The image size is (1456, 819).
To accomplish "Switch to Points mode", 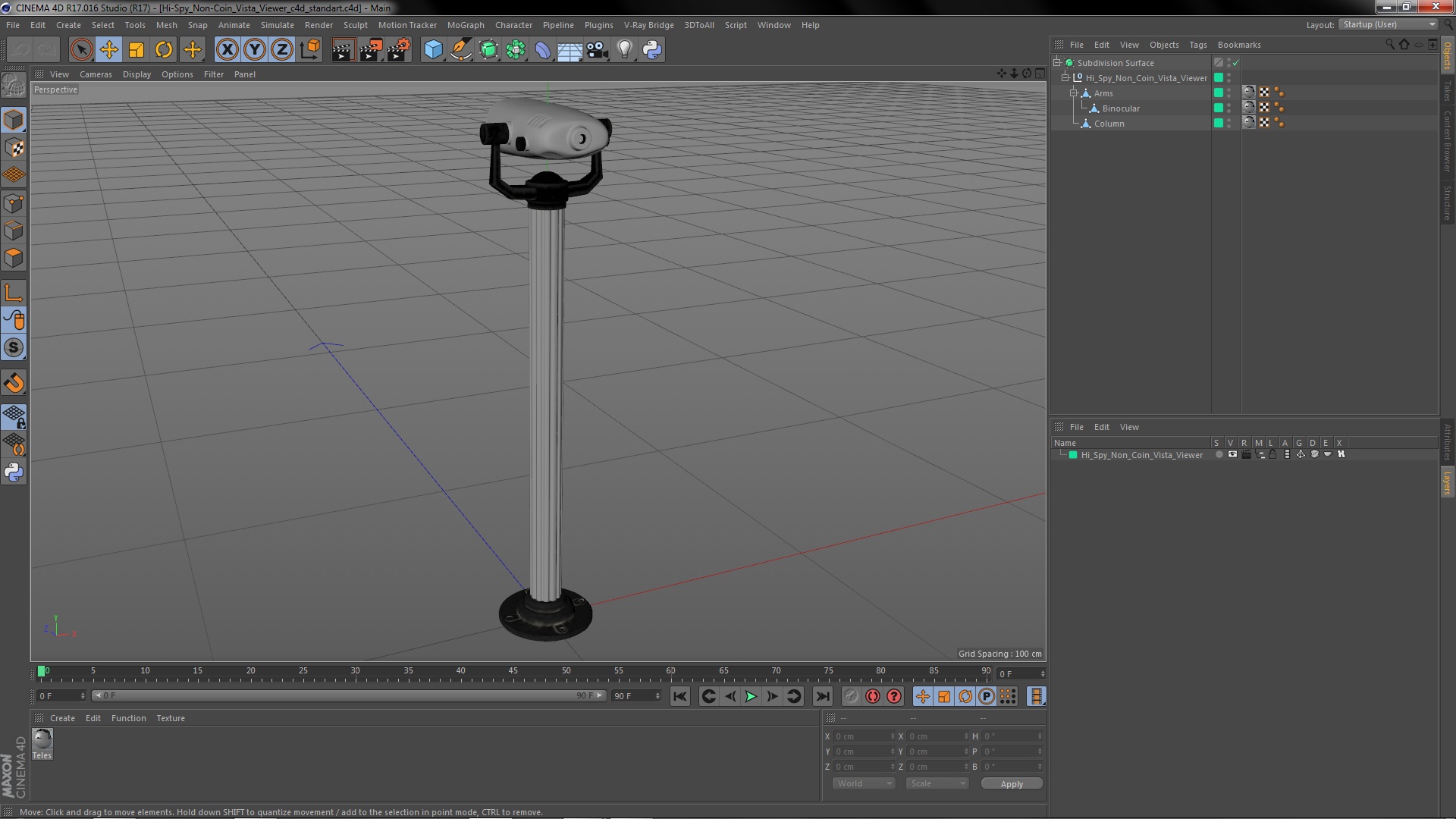I will [14, 203].
